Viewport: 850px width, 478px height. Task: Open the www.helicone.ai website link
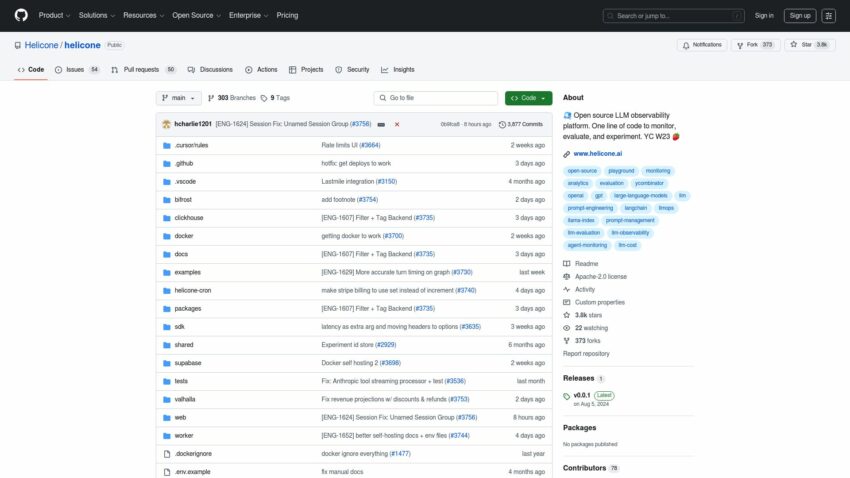coord(597,153)
